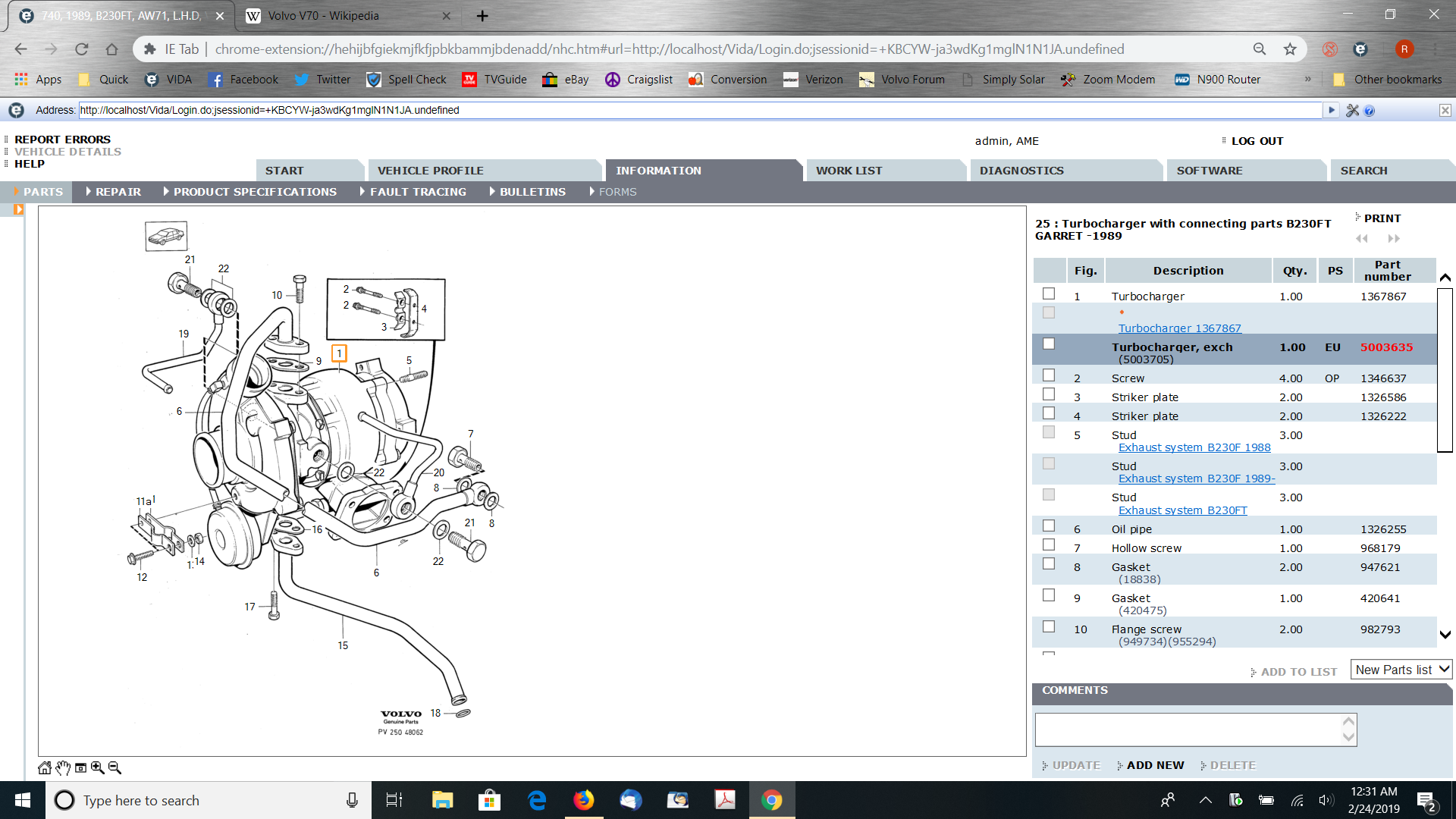Click the fit-to-window icon below diagram
The width and height of the screenshot is (1456, 819).
(80, 767)
